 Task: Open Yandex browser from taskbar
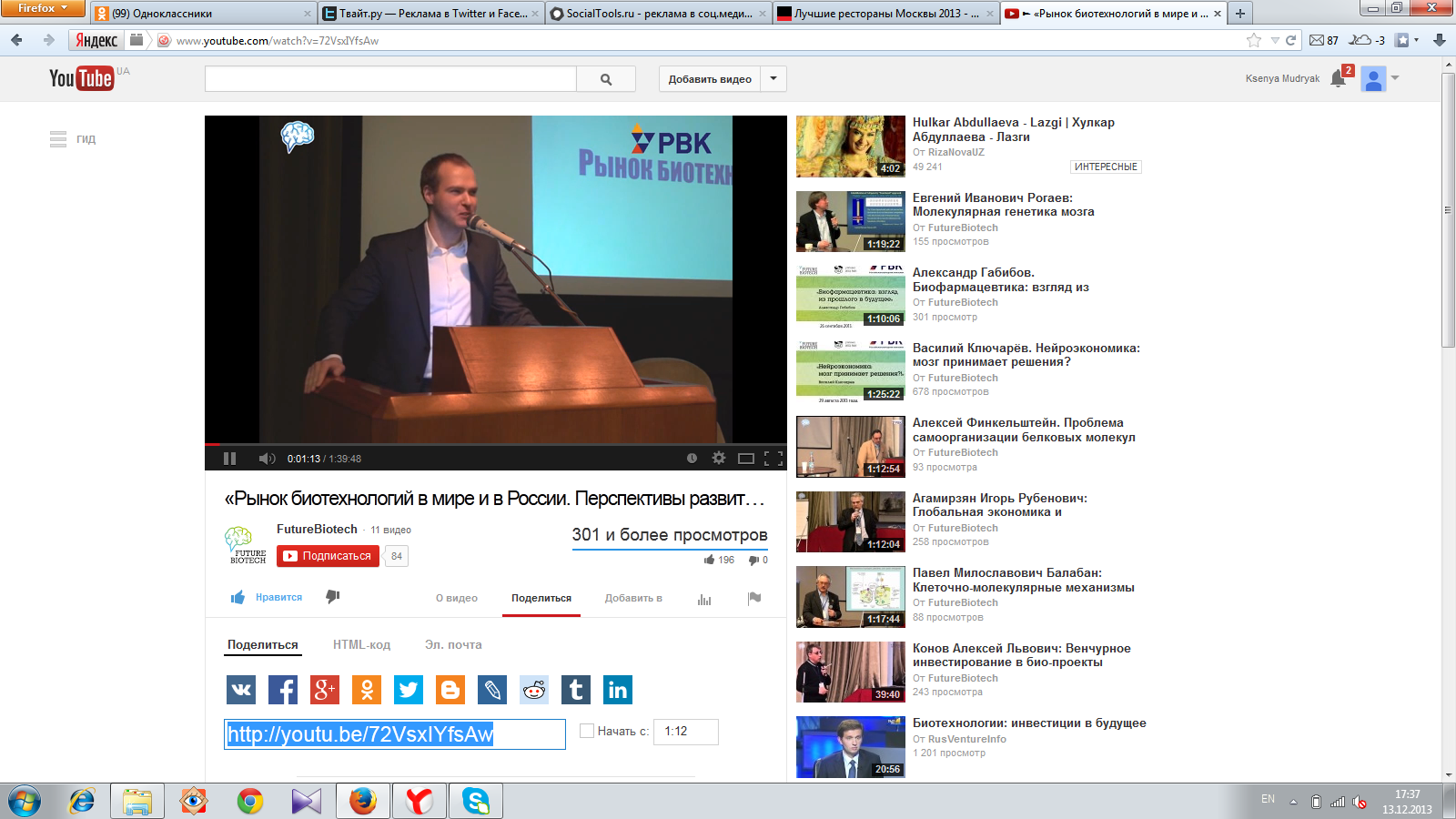[420, 802]
